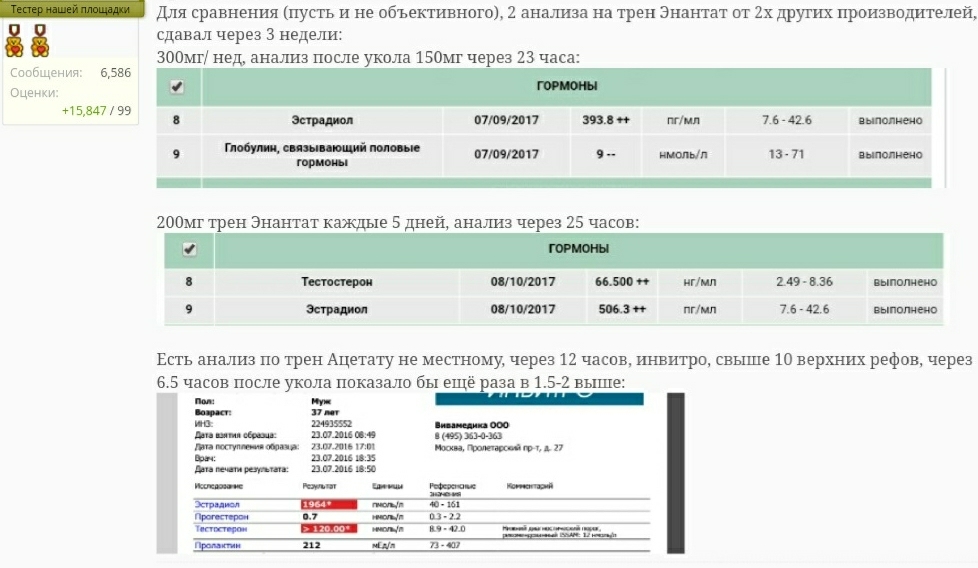This screenshot has height=568, width=978.
Task: Toggle checkbox in second ГОРМОНЫ table header
Action: point(189,249)
